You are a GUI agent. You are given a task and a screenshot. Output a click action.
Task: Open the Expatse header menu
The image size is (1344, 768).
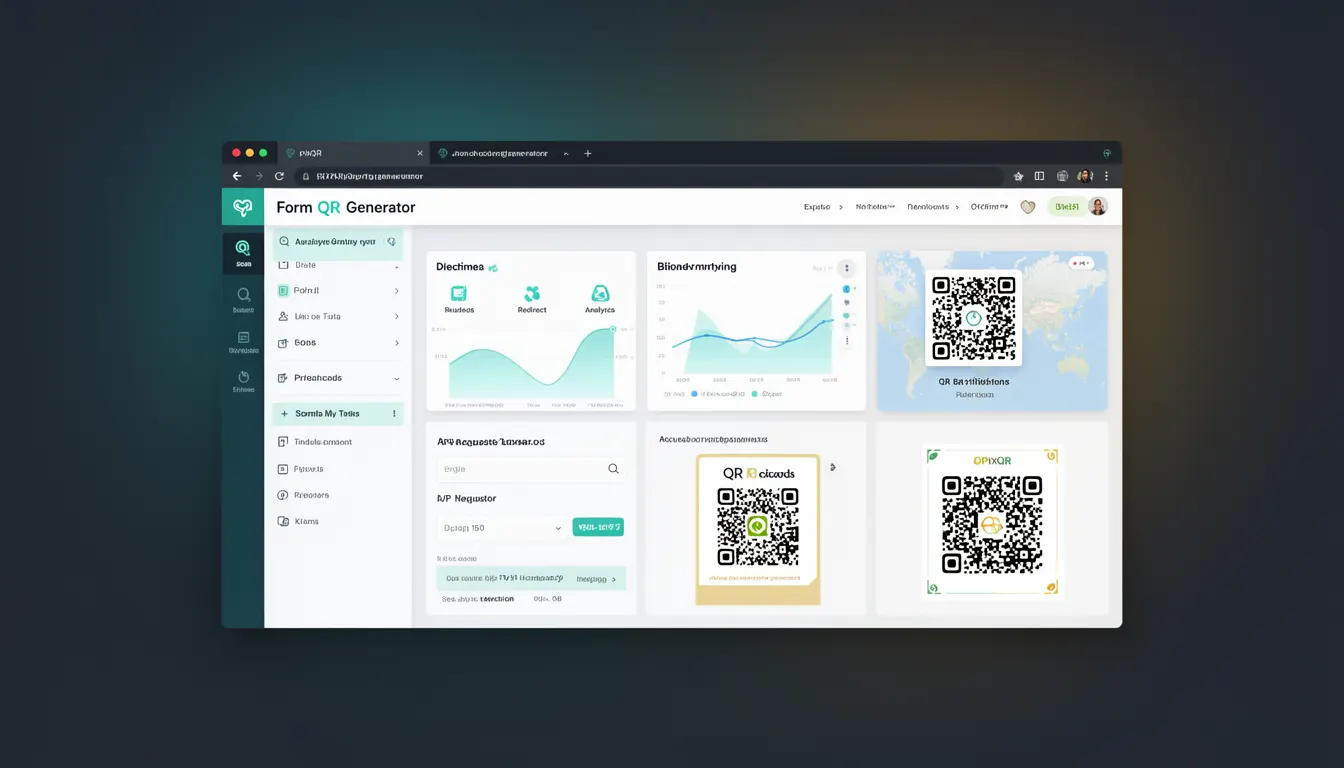[x=823, y=207]
